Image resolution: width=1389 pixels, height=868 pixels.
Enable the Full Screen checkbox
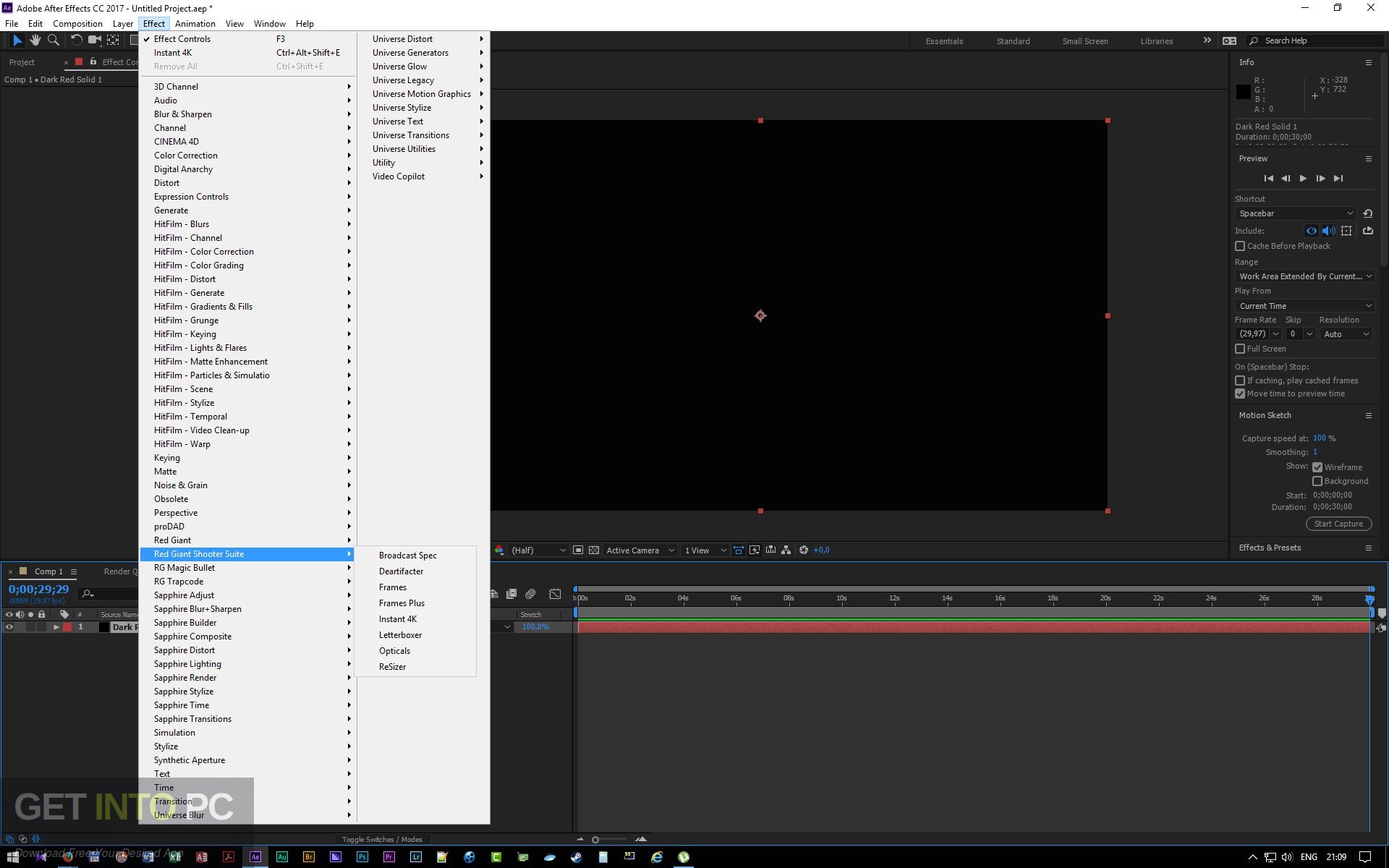click(x=1240, y=349)
